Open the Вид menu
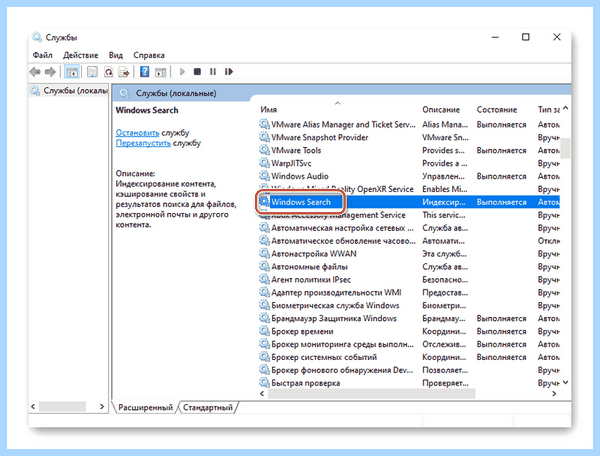This screenshot has width=600, height=456. 116,55
